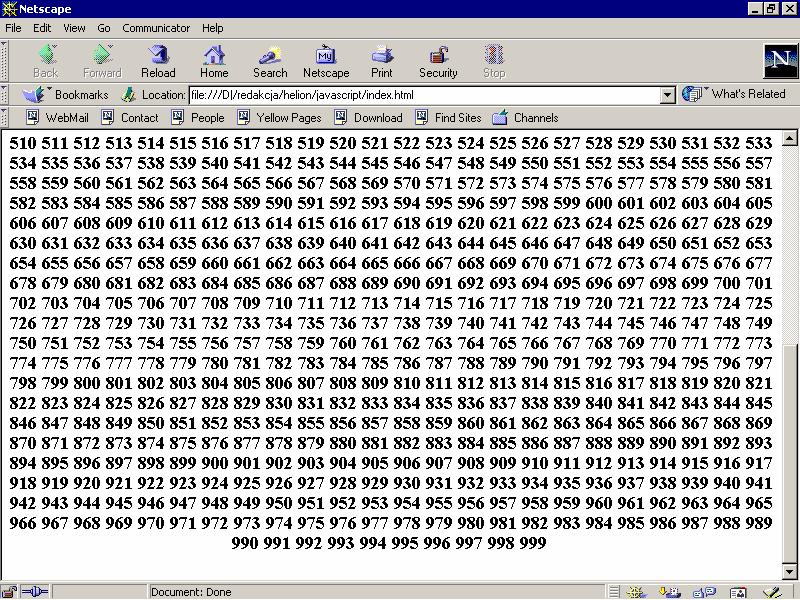
Task: Open Navigator from the component bar
Action: [637, 592]
